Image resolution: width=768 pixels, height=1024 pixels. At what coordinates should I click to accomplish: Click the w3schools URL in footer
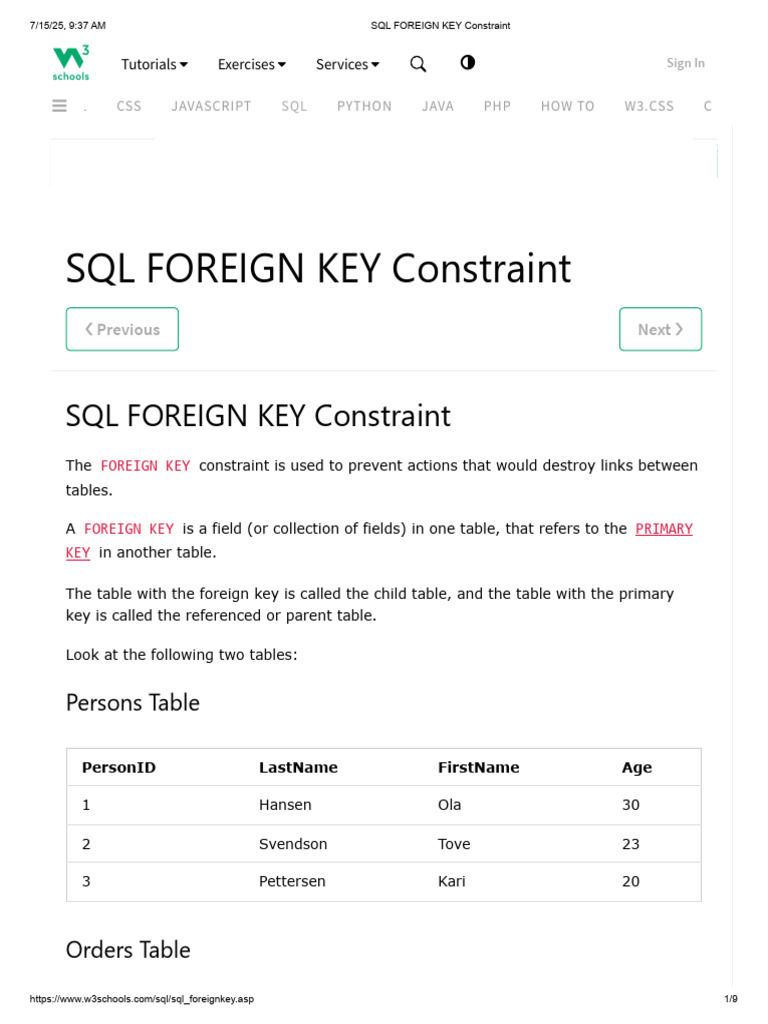pyautogui.click(x=142, y=999)
